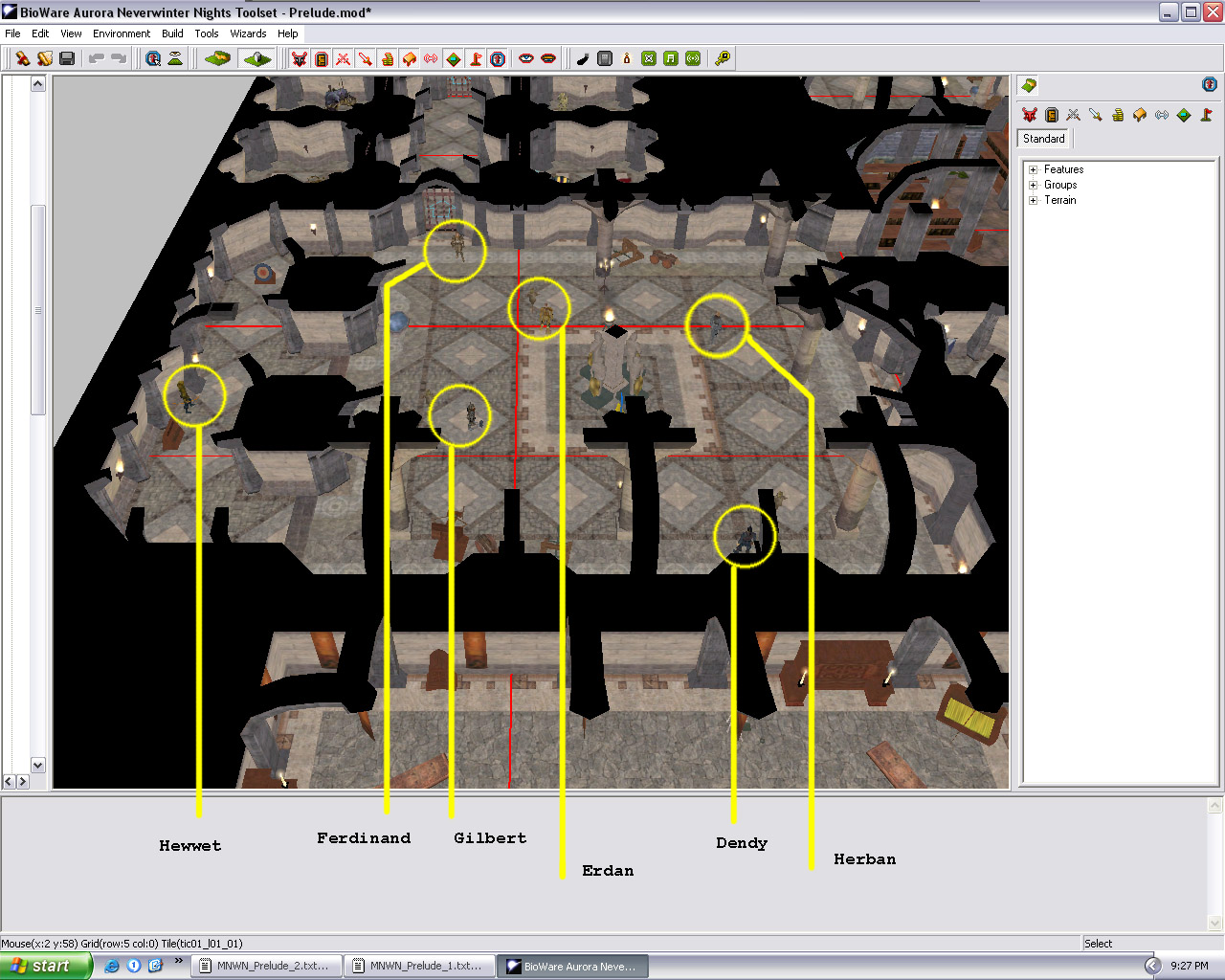
Task: Click the New Module toolbar icon
Action: point(22,58)
